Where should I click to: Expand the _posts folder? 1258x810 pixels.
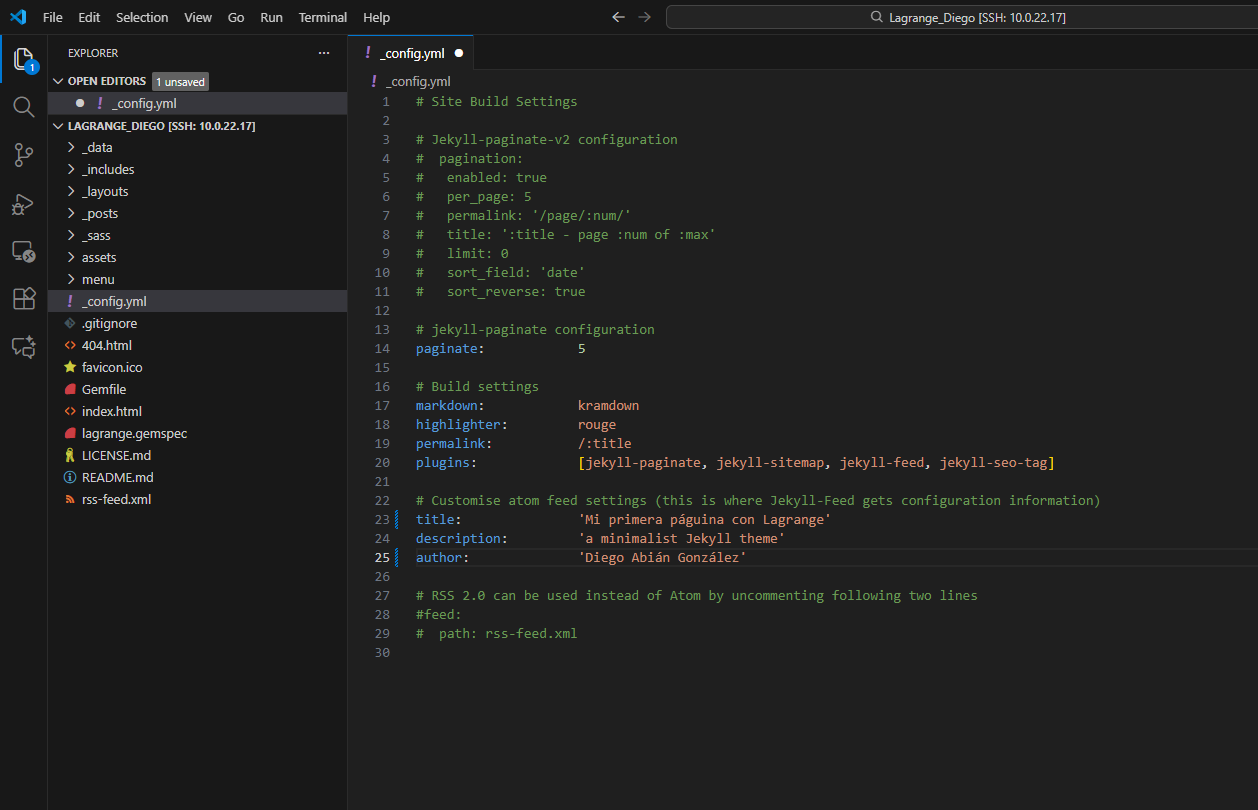99,213
